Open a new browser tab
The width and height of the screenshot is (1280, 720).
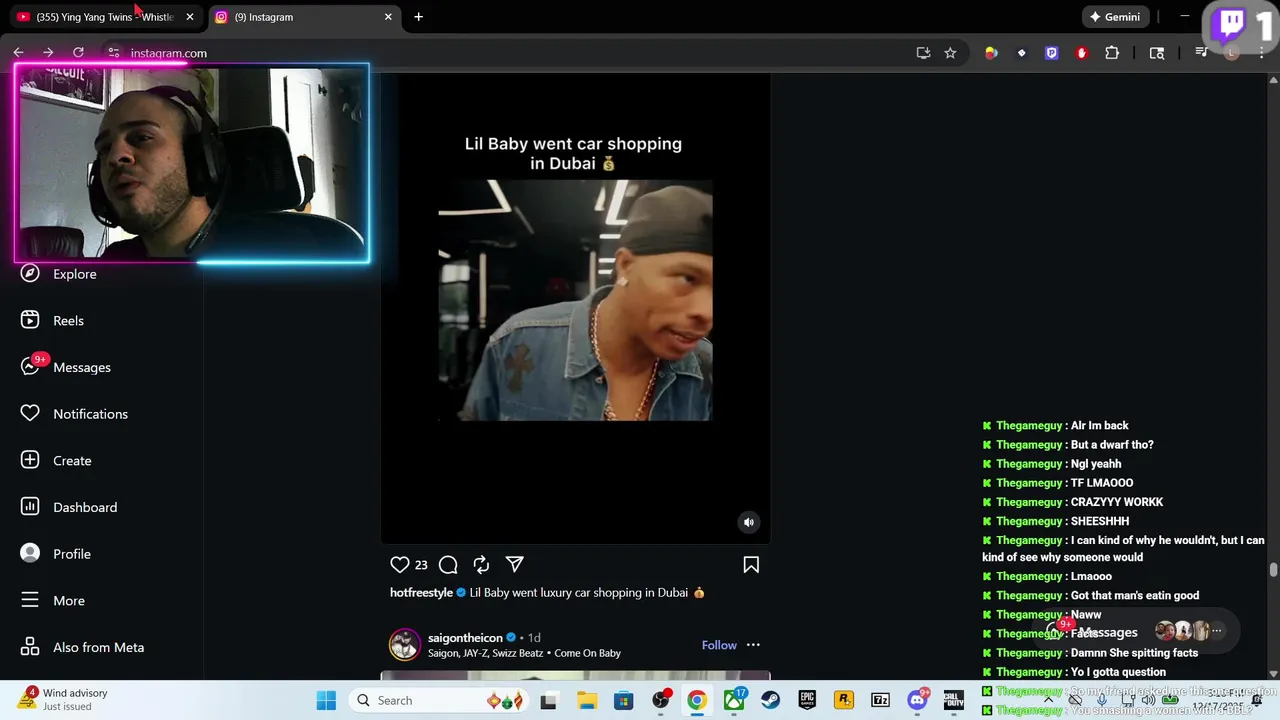(418, 17)
